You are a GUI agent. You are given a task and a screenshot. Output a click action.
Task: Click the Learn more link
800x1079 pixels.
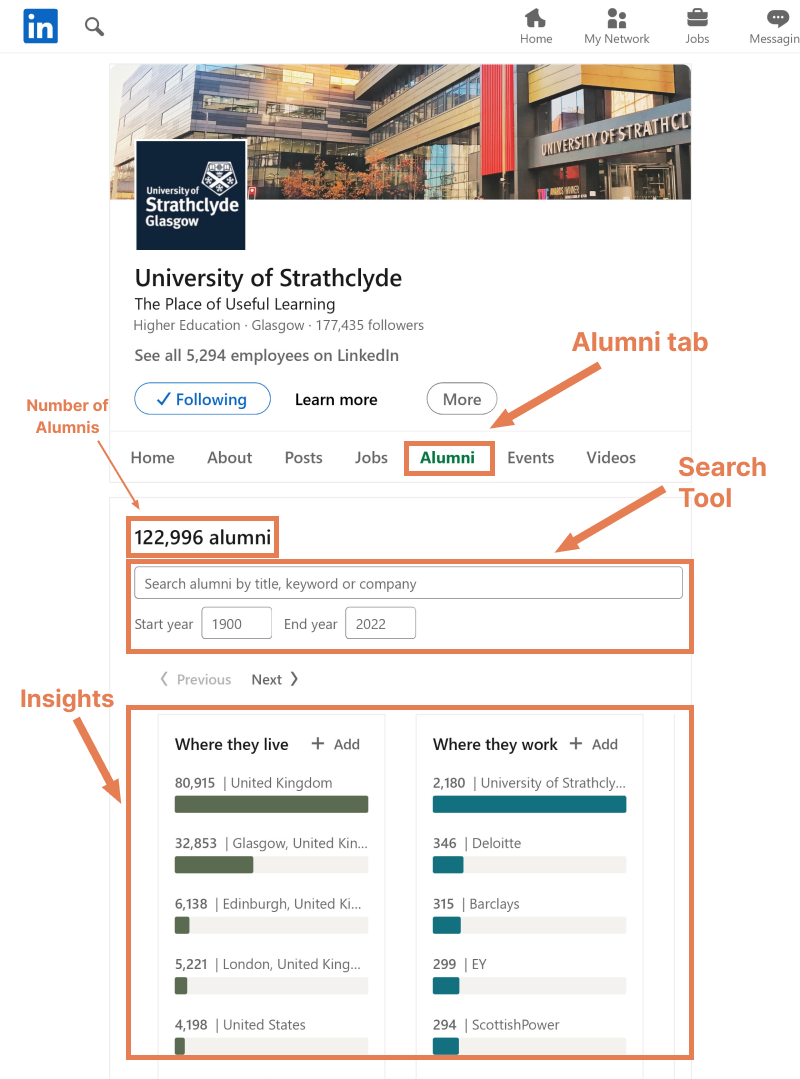336,399
